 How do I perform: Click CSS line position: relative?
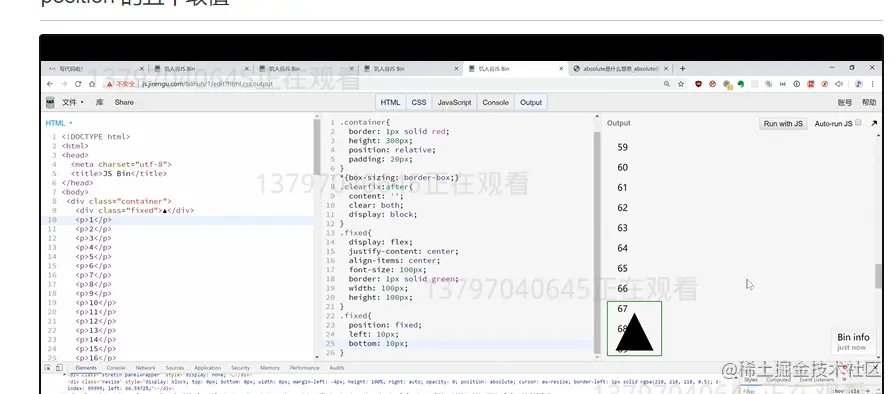tap(391, 150)
